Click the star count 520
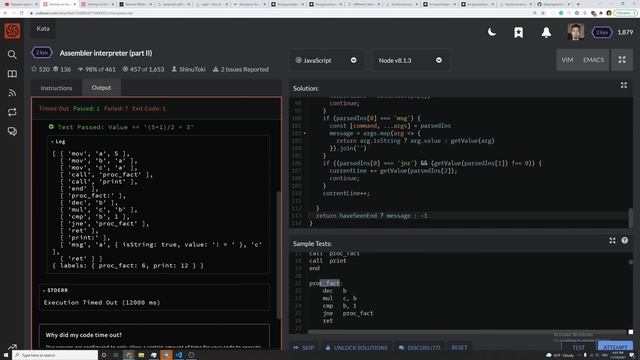Screen dimensions: 640x360 pos(41,69)
